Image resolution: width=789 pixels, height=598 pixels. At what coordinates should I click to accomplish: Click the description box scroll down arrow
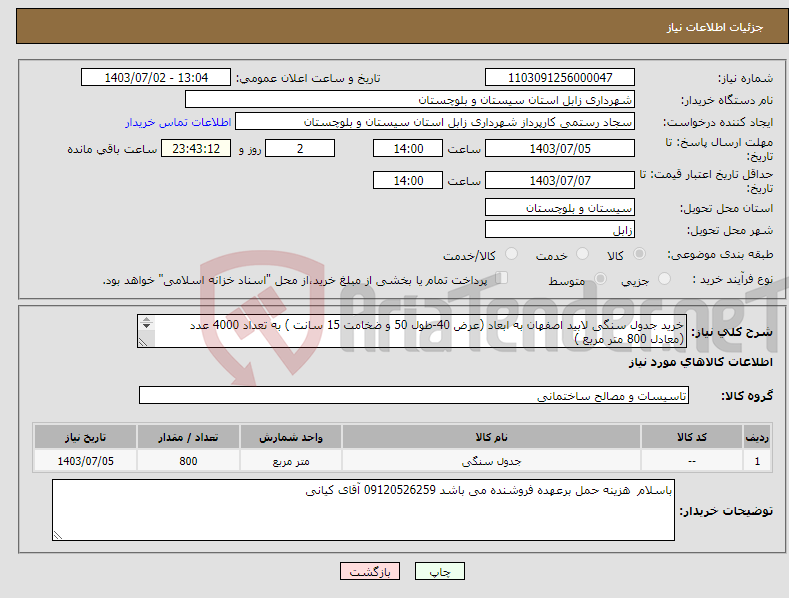146,326
